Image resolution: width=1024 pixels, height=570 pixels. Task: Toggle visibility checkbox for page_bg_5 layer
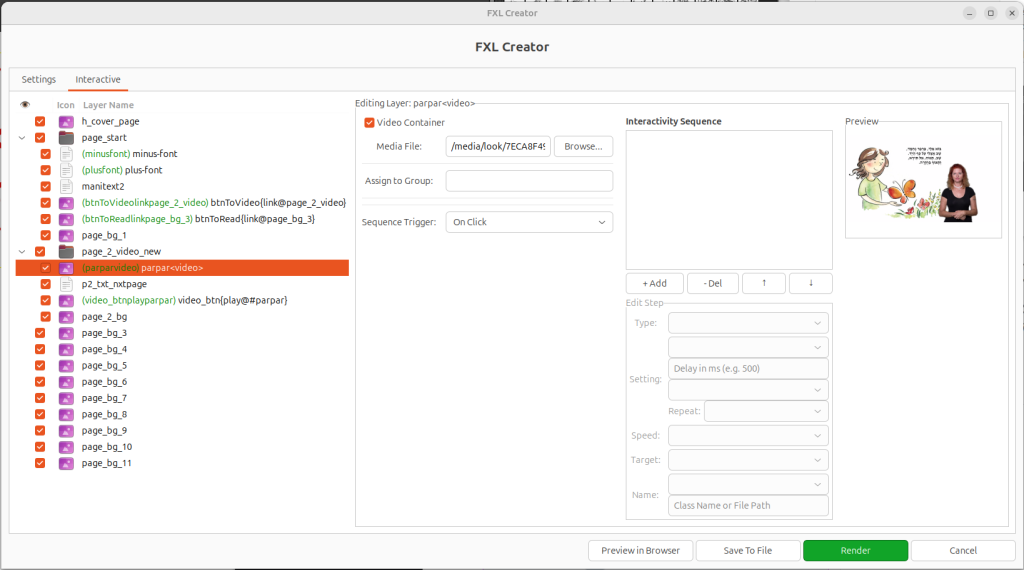click(40, 365)
